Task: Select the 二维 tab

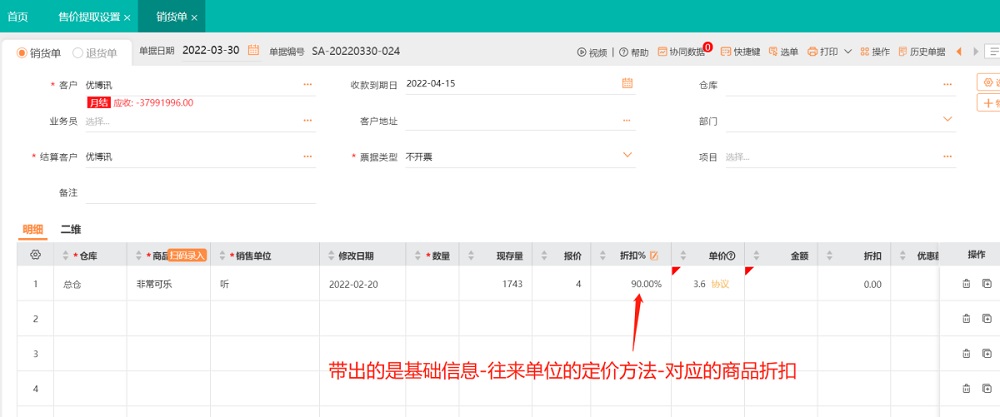Action: click(71, 230)
